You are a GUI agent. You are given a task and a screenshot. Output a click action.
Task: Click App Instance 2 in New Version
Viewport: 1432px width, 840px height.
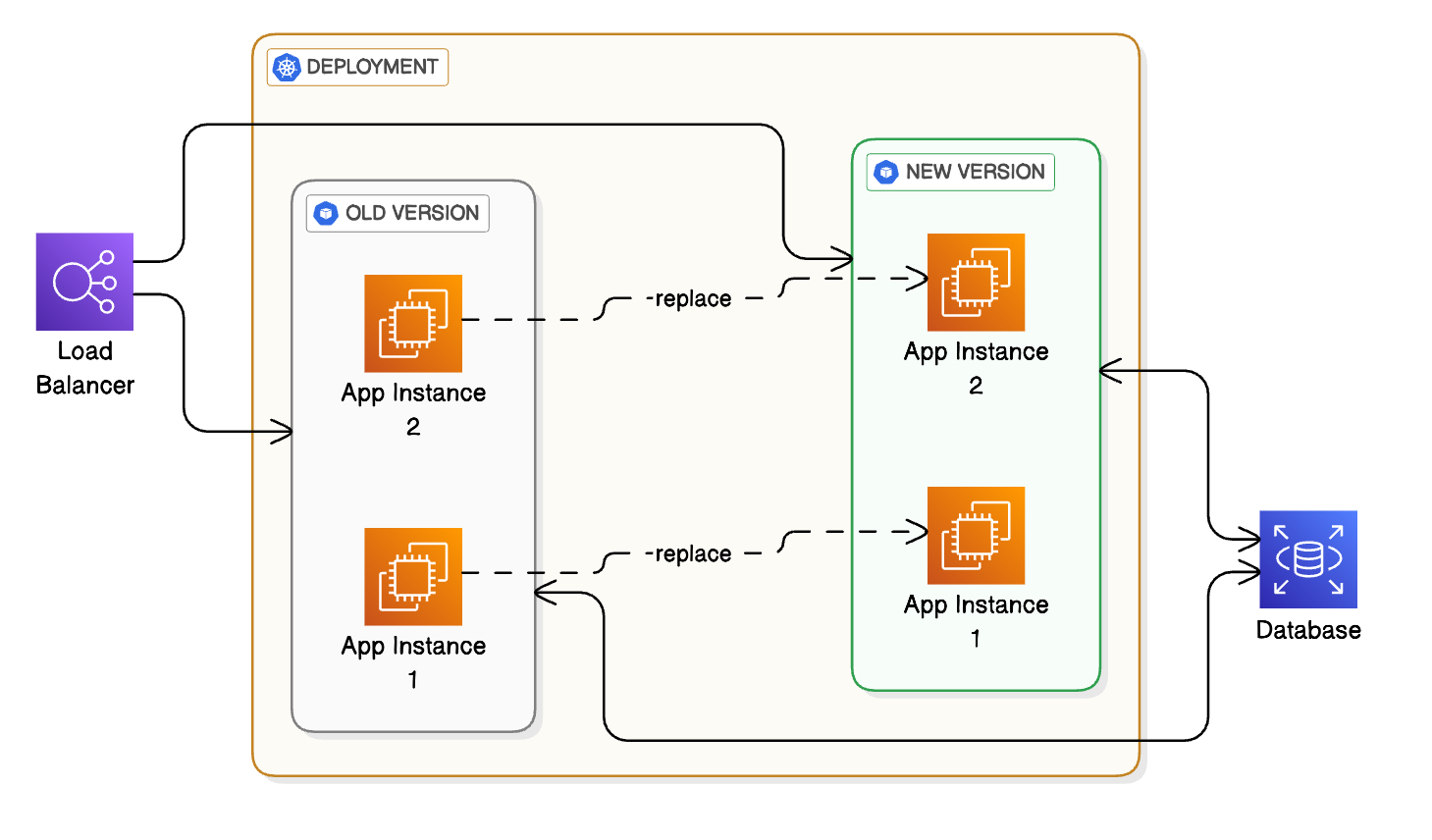[976, 284]
